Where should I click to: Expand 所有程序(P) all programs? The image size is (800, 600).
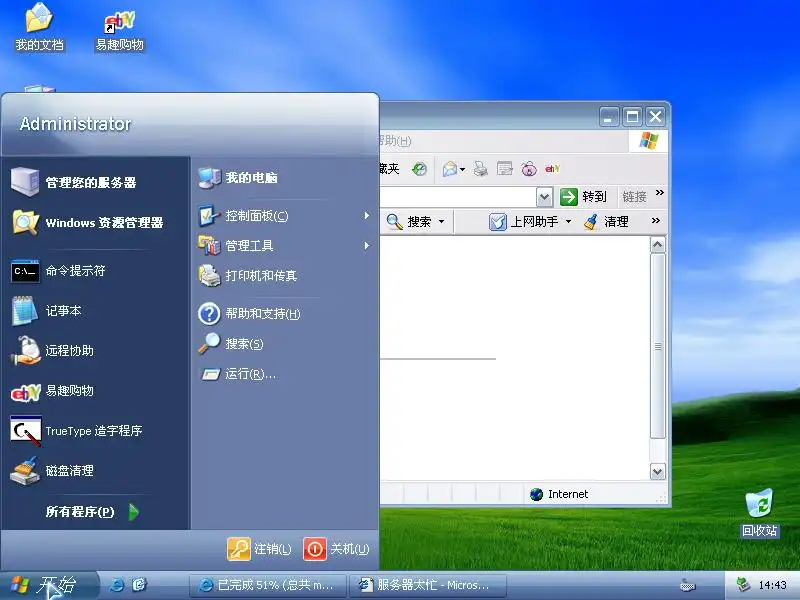click(92, 512)
